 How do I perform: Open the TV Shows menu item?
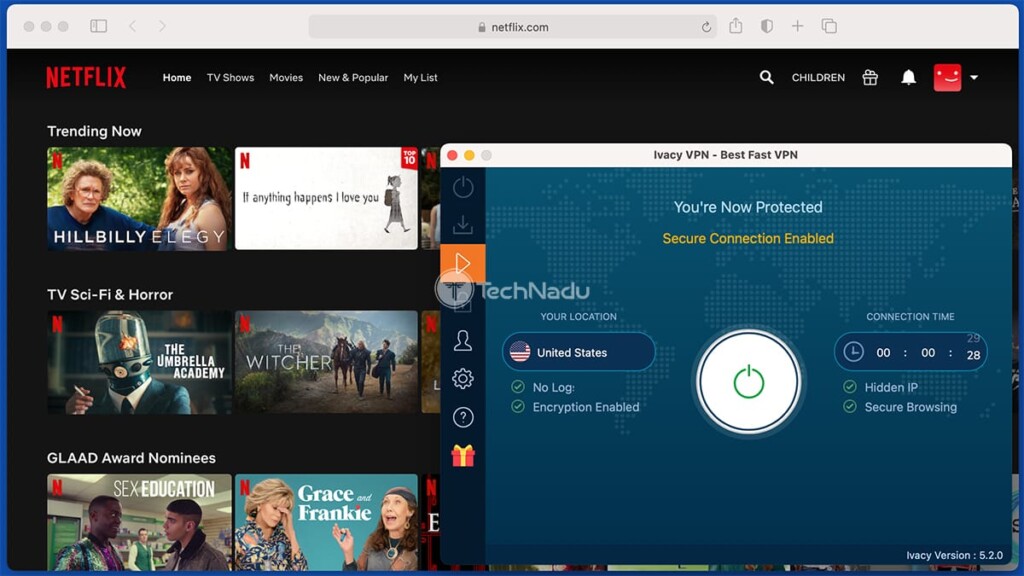pyautogui.click(x=231, y=77)
